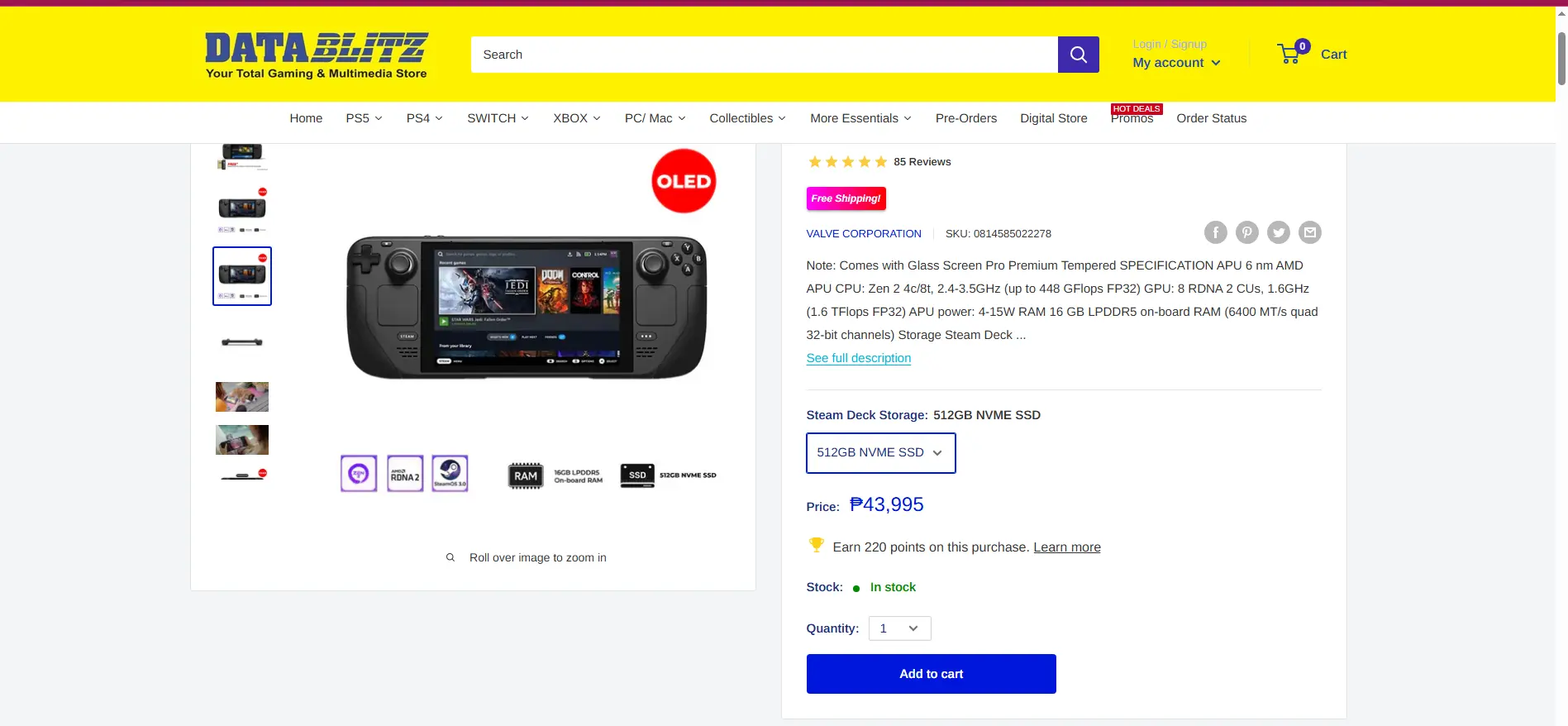
Task: Share product by email icon
Action: coord(1309,233)
